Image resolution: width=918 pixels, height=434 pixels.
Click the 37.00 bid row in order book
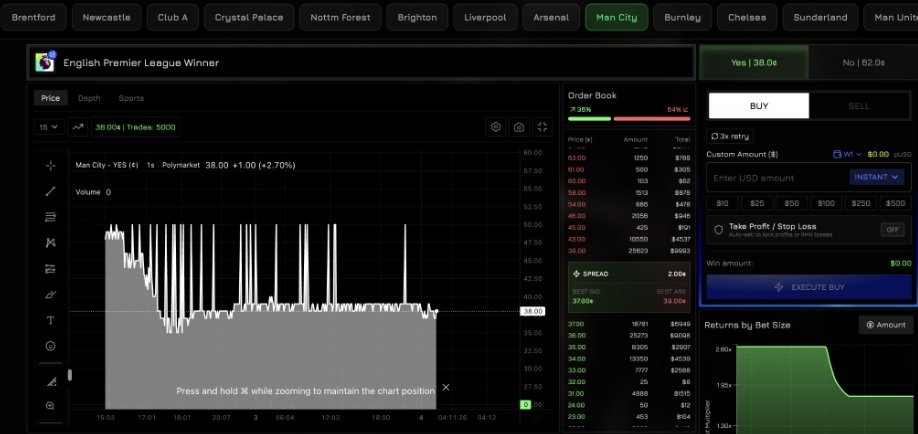point(629,324)
